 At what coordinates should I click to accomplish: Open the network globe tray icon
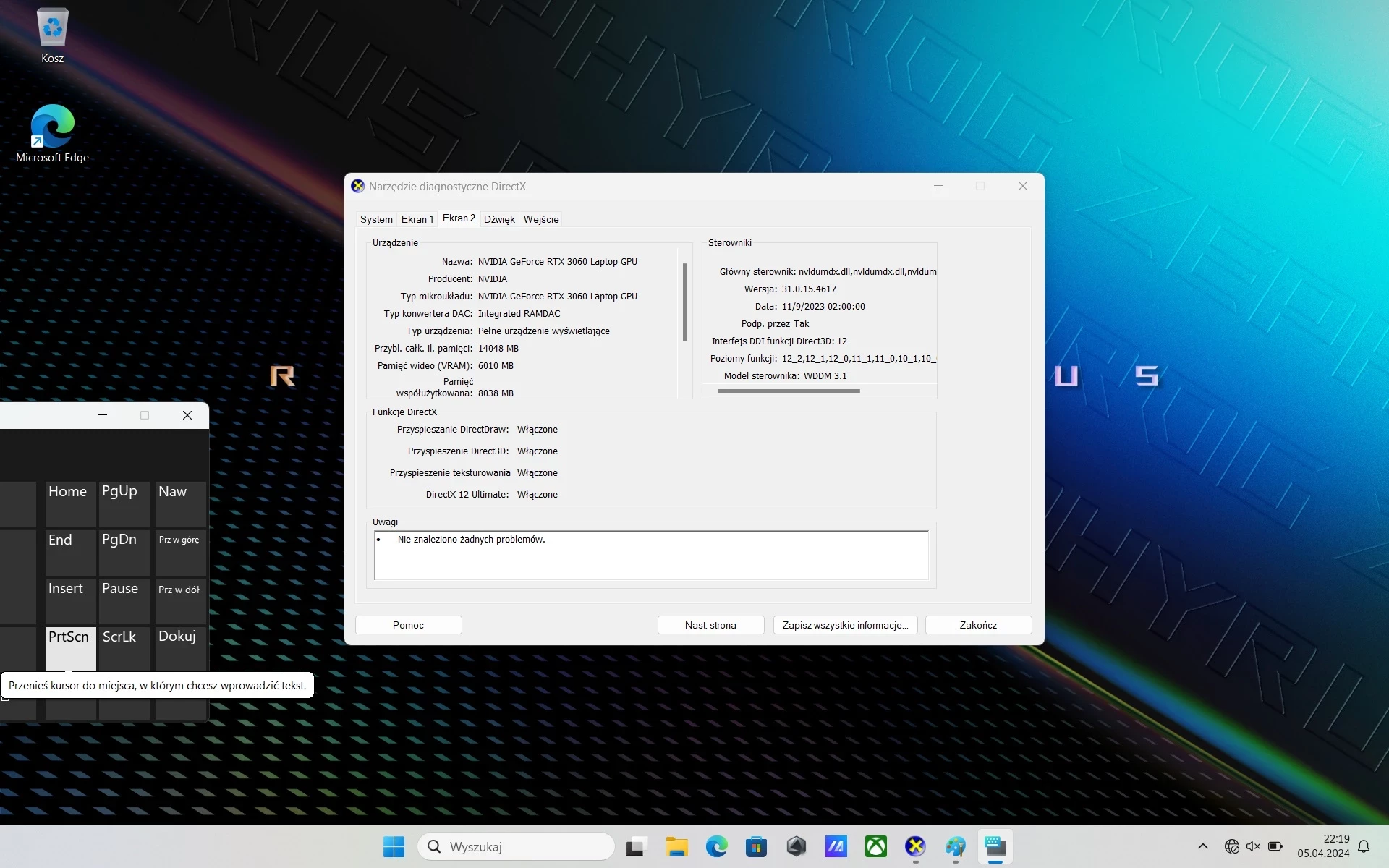(x=1231, y=846)
